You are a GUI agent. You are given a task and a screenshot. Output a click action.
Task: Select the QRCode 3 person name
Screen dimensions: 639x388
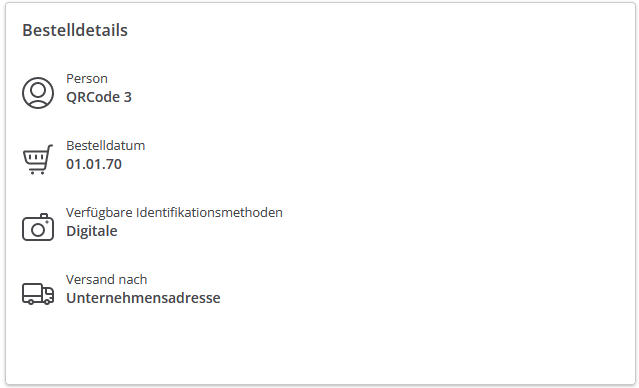[99, 97]
